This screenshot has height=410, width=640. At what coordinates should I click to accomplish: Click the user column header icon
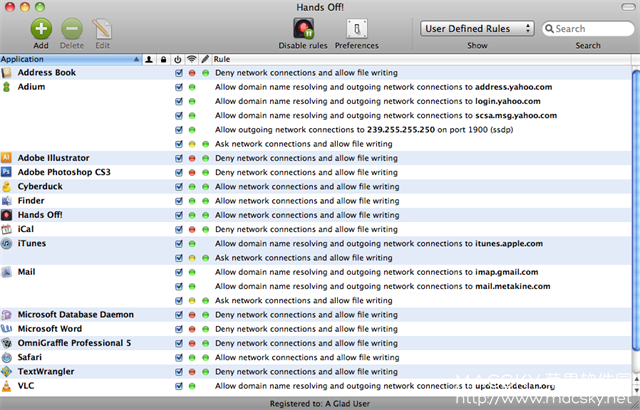pyautogui.click(x=149, y=60)
